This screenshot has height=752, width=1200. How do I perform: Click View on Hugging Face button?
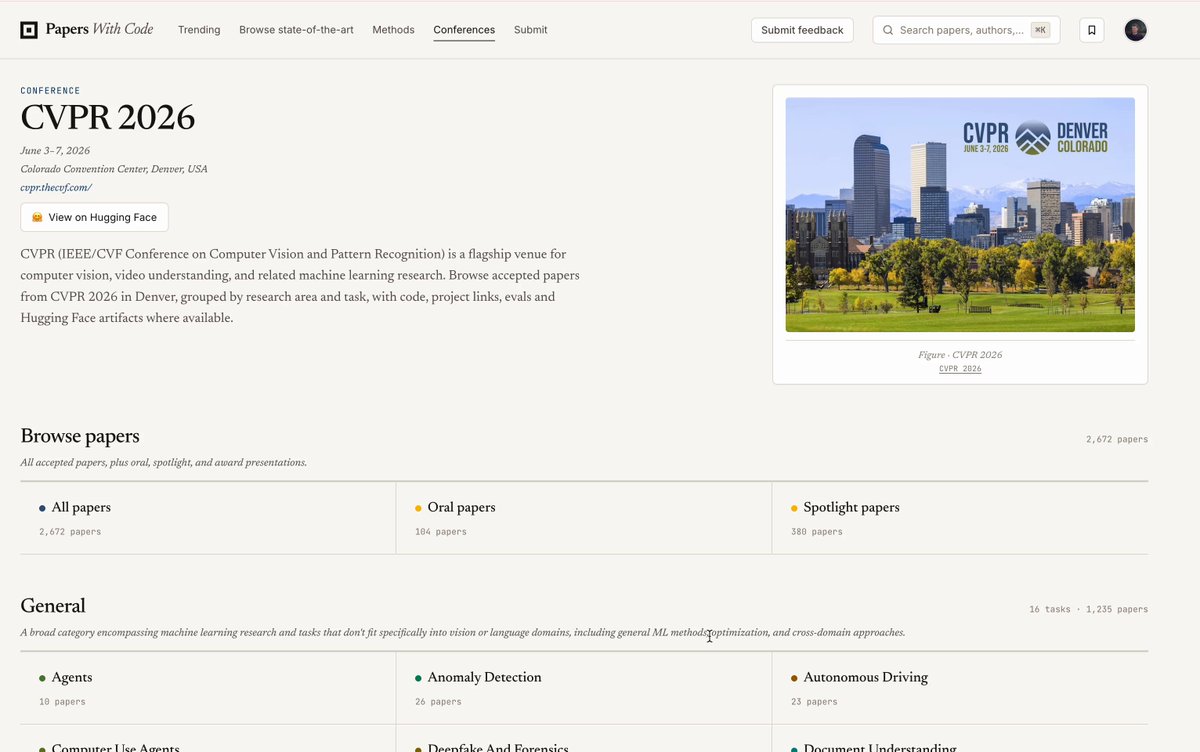point(94,217)
